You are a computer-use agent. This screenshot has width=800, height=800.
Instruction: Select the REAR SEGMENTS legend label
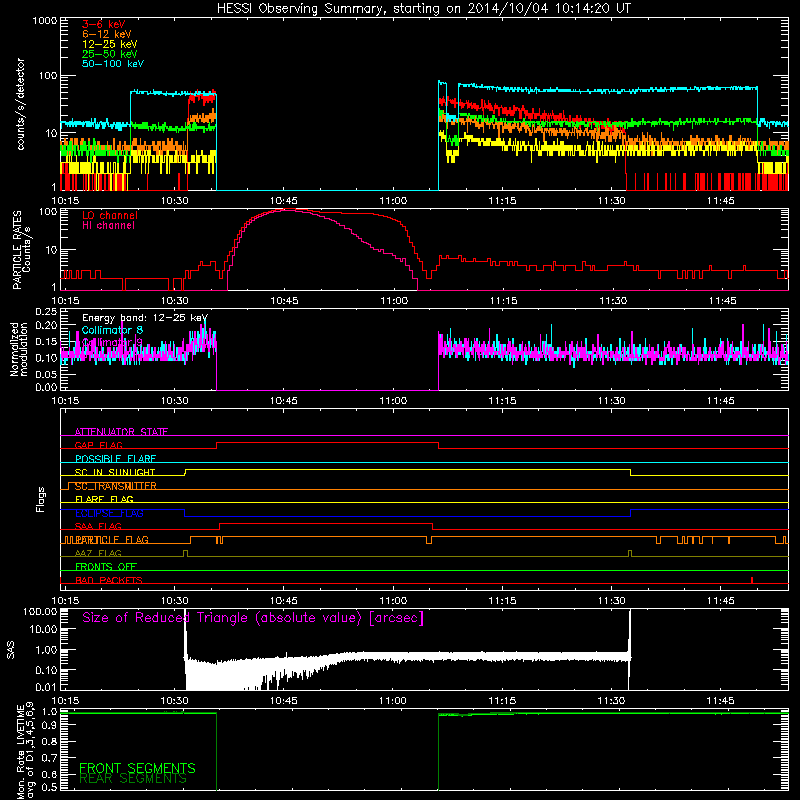click(133, 779)
